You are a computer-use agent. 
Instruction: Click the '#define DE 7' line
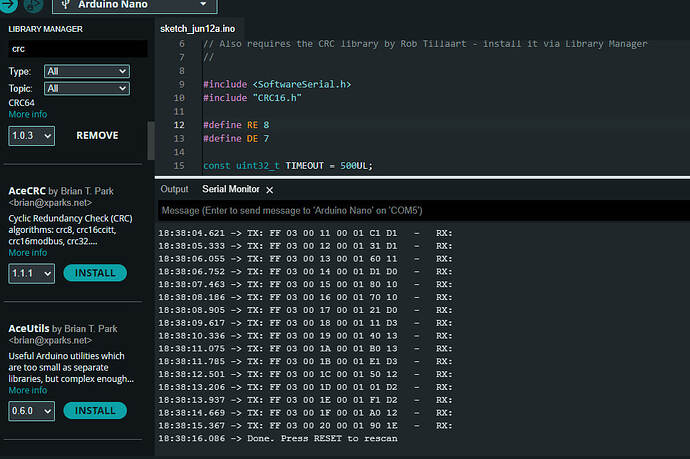tap(236, 139)
